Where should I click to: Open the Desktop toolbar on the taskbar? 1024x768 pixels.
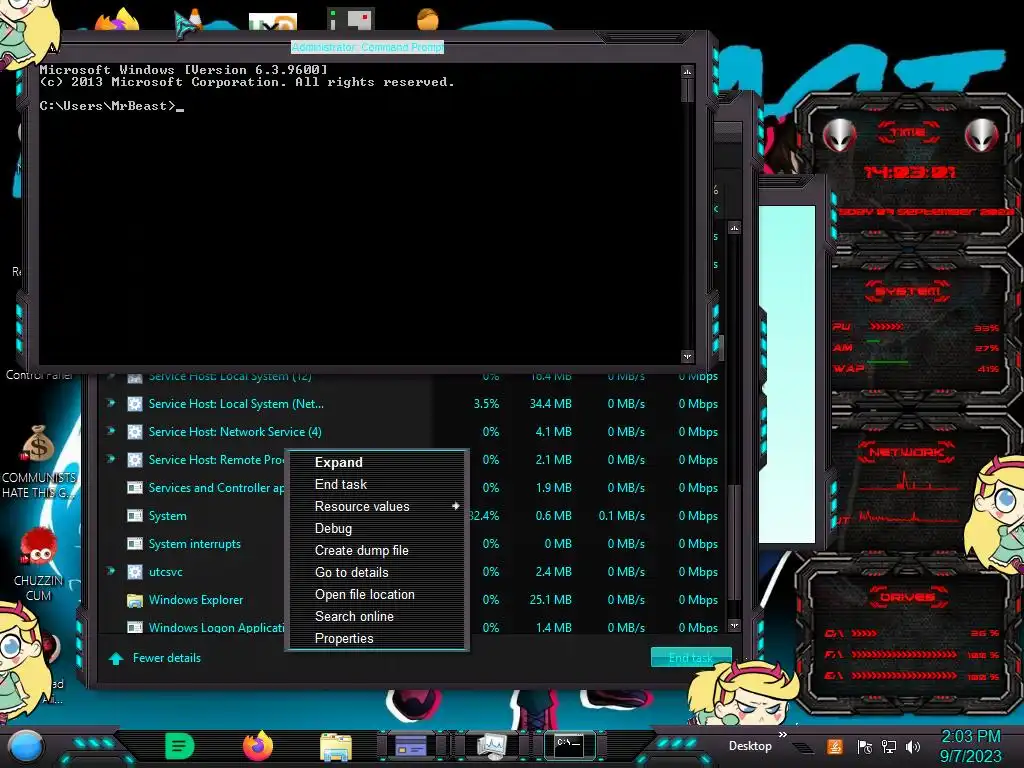(x=750, y=746)
